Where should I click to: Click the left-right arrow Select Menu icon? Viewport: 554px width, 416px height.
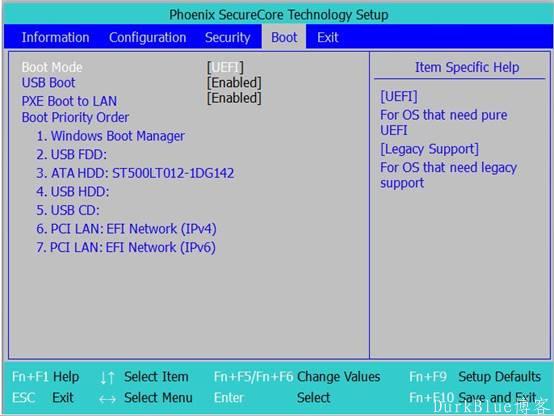tap(107, 399)
